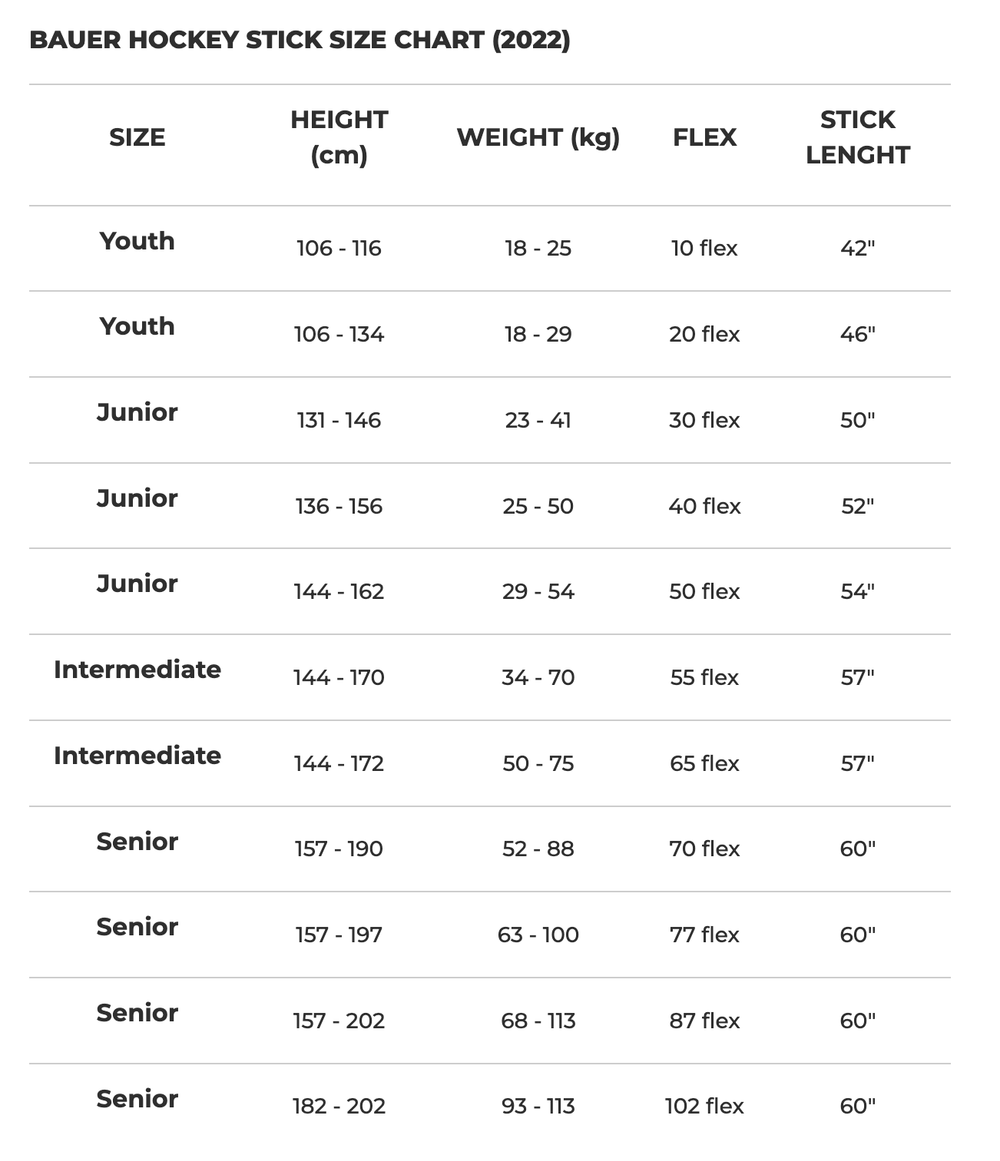Click the chart title "Bauer Hockey Stick Size Chart"
This screenshot has height=1161, width=1000.
pyautogui.click(x=299, y=41)
